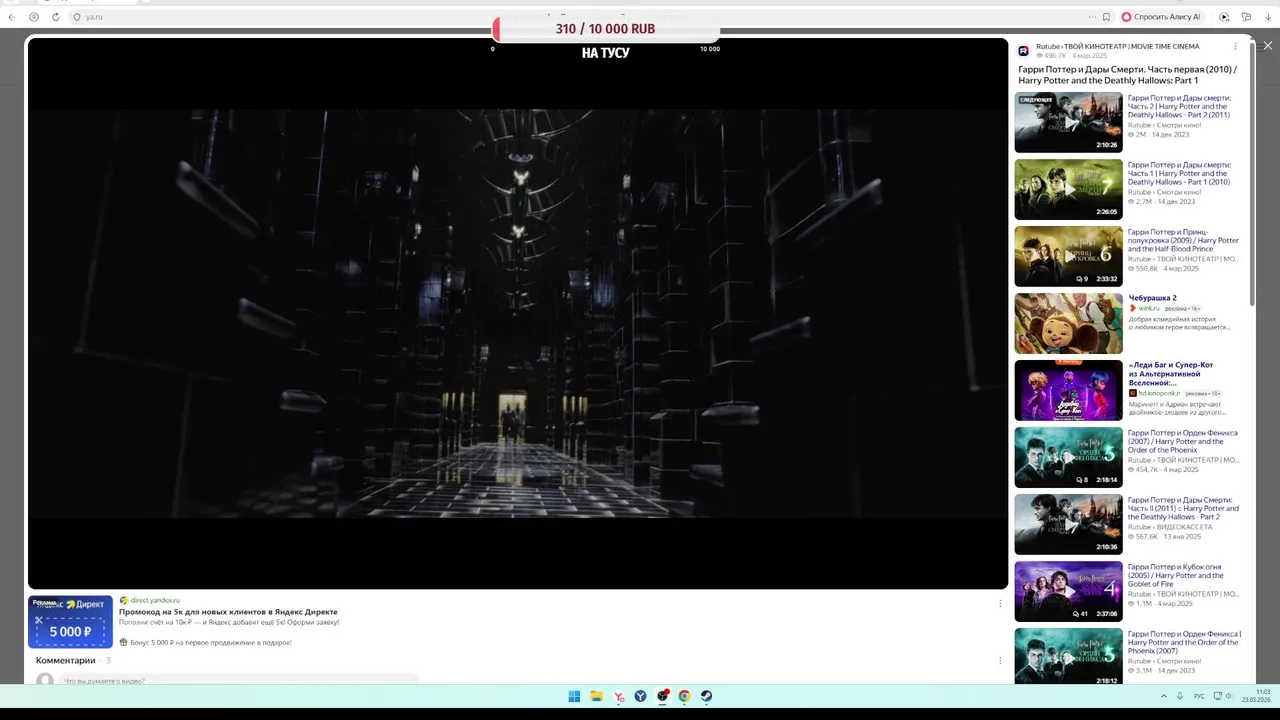Click the microphone tray icon

pyautogui.click(x=1180, y=696)
